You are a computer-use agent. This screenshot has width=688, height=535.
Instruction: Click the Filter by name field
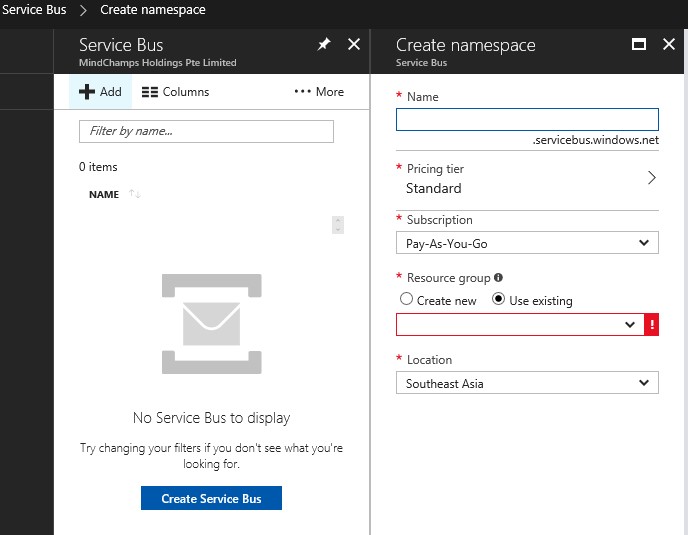(206, 131)
